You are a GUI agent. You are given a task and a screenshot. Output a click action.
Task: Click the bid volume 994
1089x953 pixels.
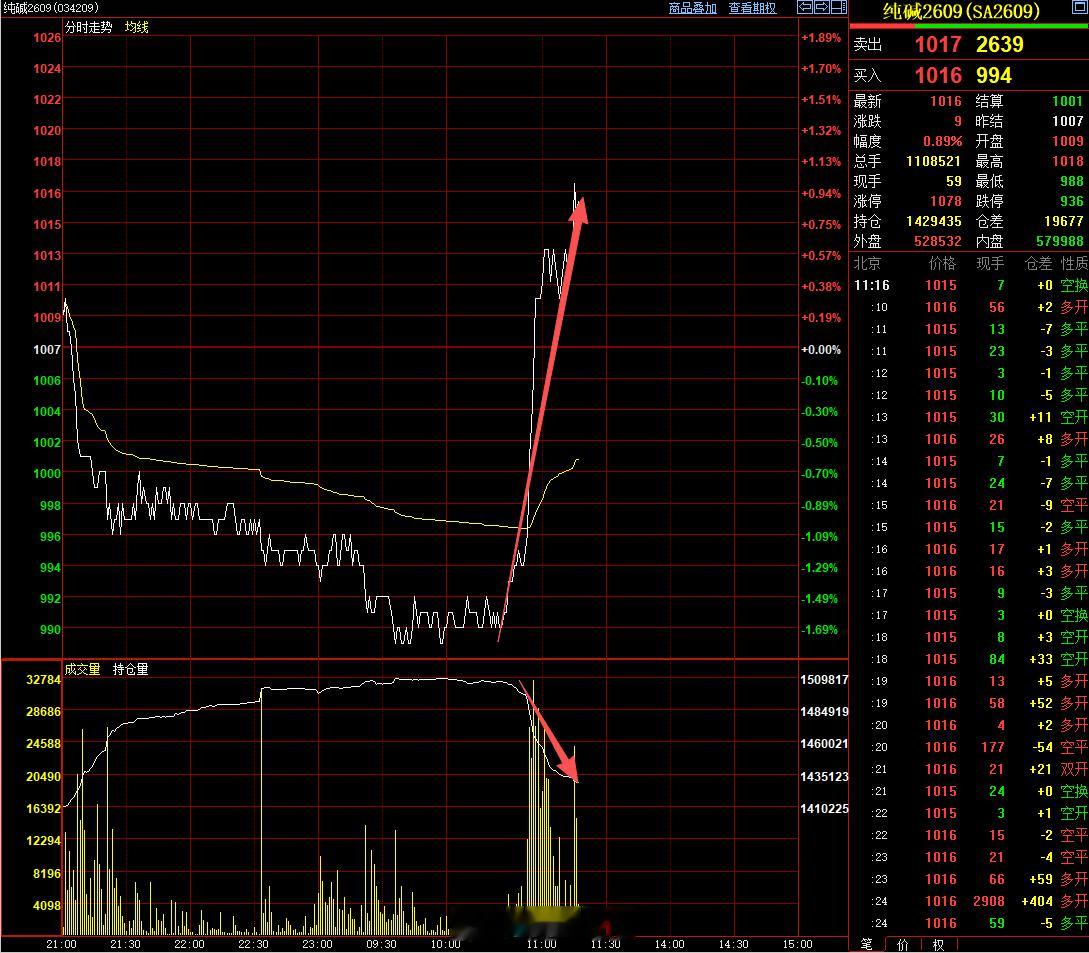click(x=994, y=75)
